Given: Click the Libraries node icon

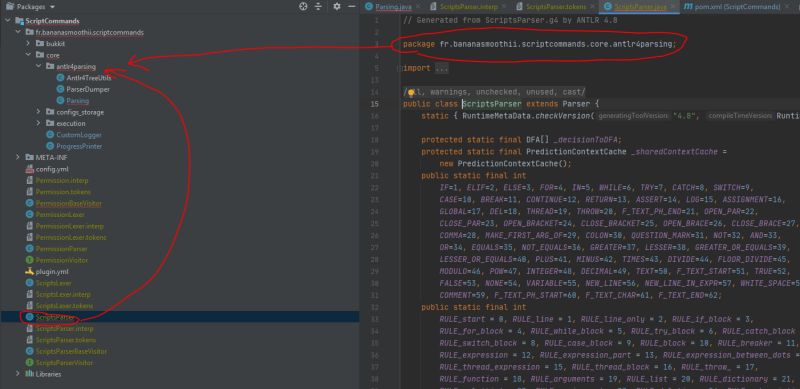Looking at the screenshot, I should (x=30, y=374).
